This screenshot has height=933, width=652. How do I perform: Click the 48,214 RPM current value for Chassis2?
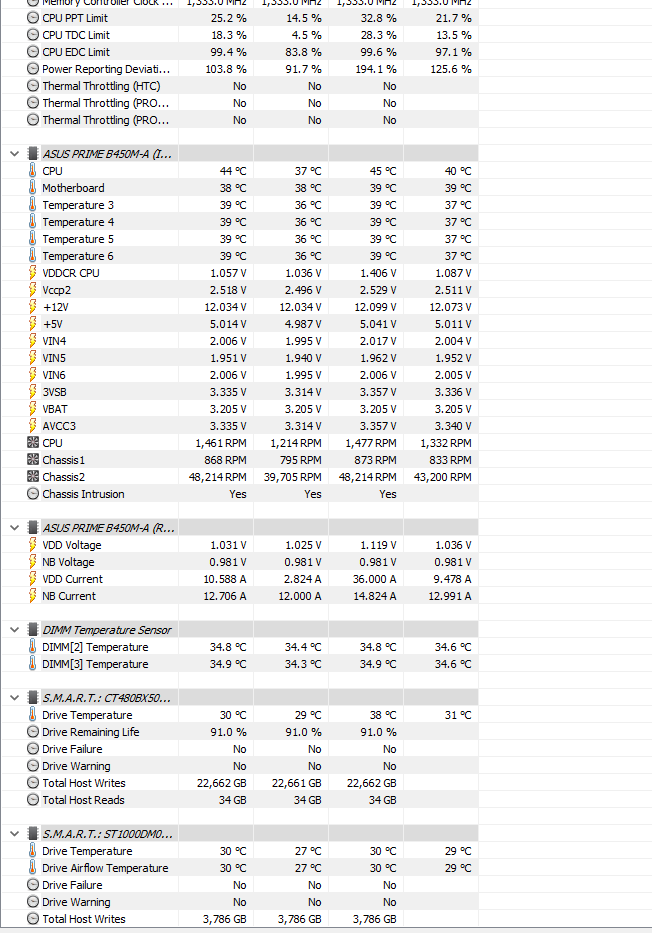[x=218, y=477]
